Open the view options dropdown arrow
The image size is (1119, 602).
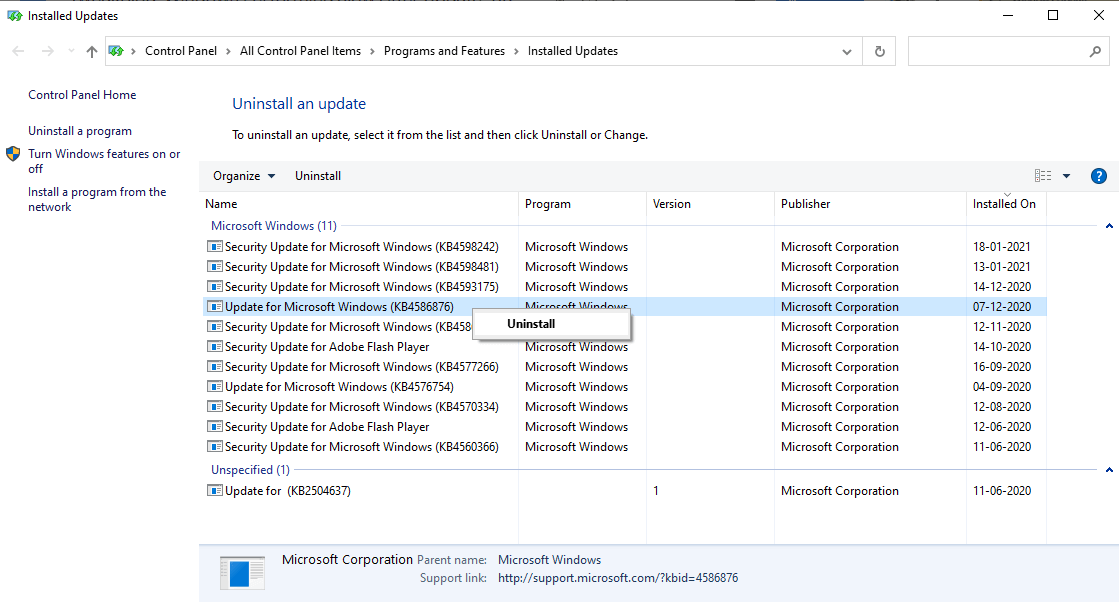pyautogui.click(x=1066, y=176)
